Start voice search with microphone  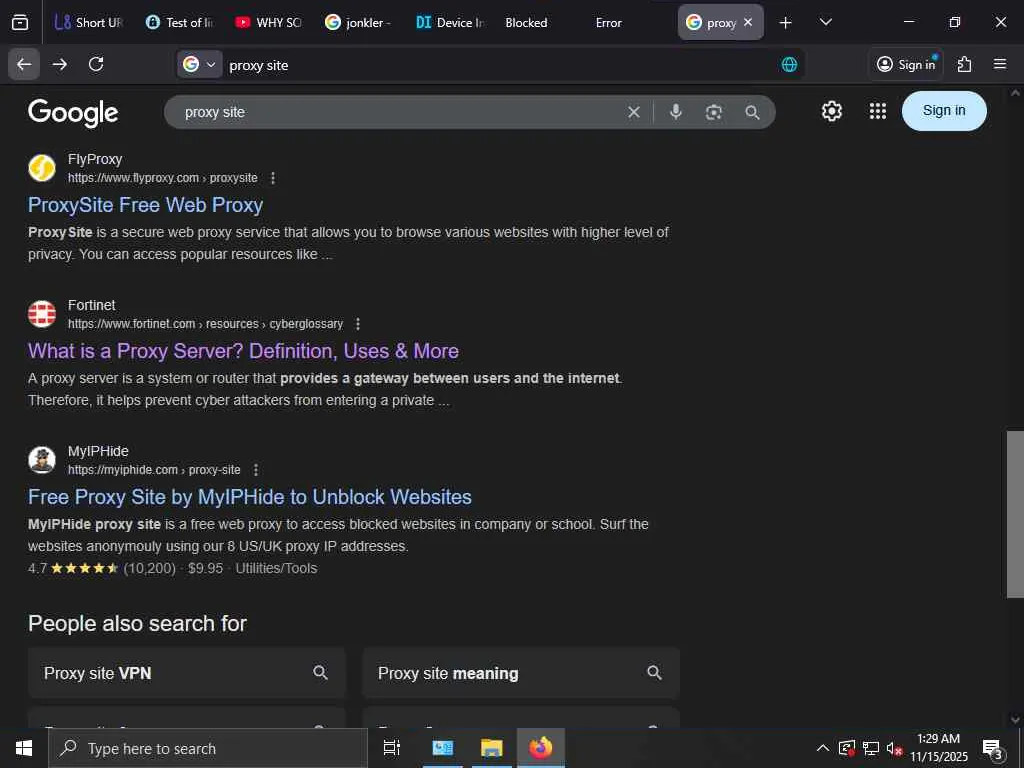pyautogui.click(x=676, y=112)
